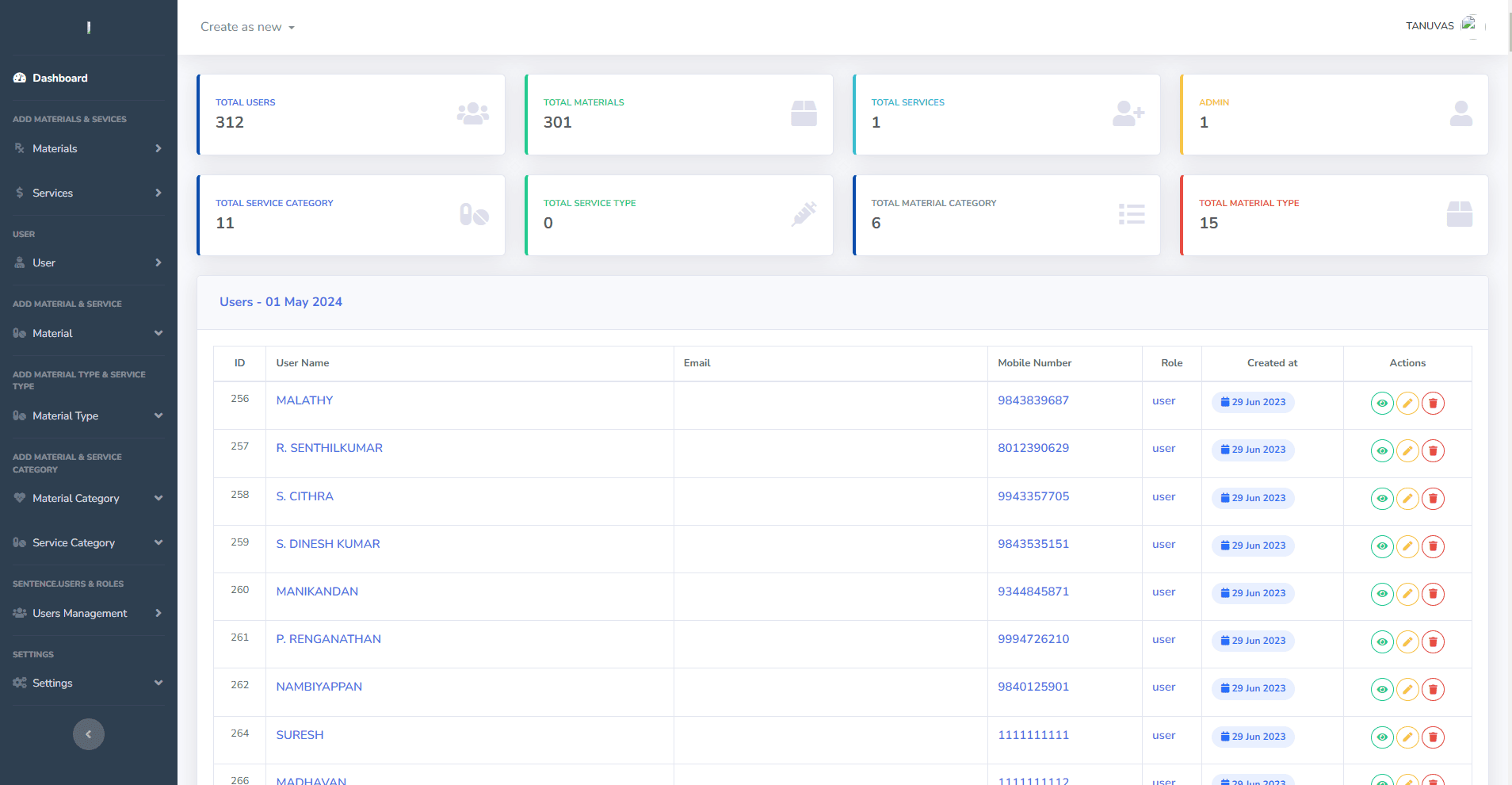The image size is (1512, 785).
Task: Click the Materials wrench icon
Action: pyautogui.click(x=19, y=148)
